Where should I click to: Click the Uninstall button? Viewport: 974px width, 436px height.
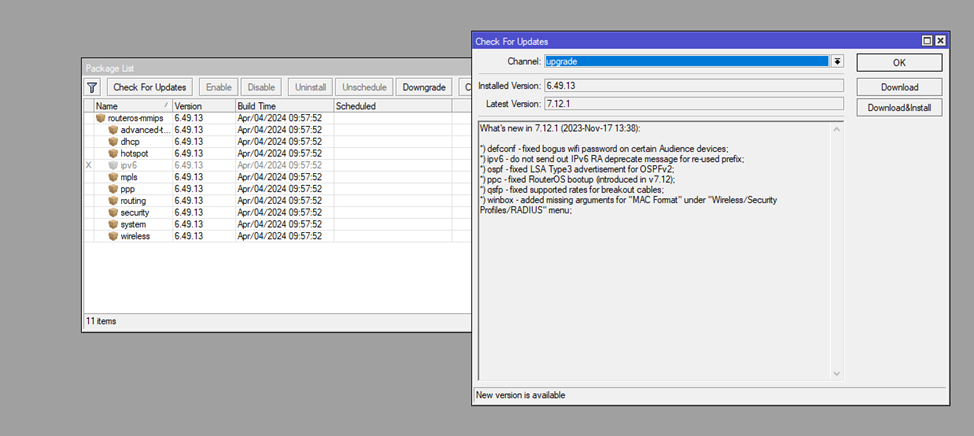point(311,88)
